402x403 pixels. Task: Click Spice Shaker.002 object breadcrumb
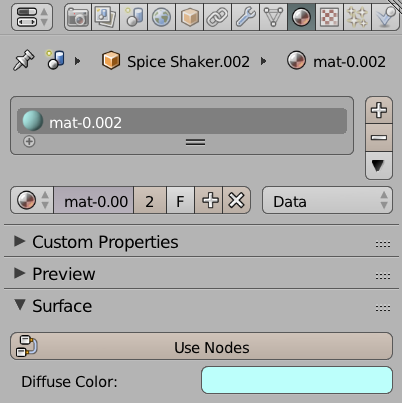[x=176, y=61]
